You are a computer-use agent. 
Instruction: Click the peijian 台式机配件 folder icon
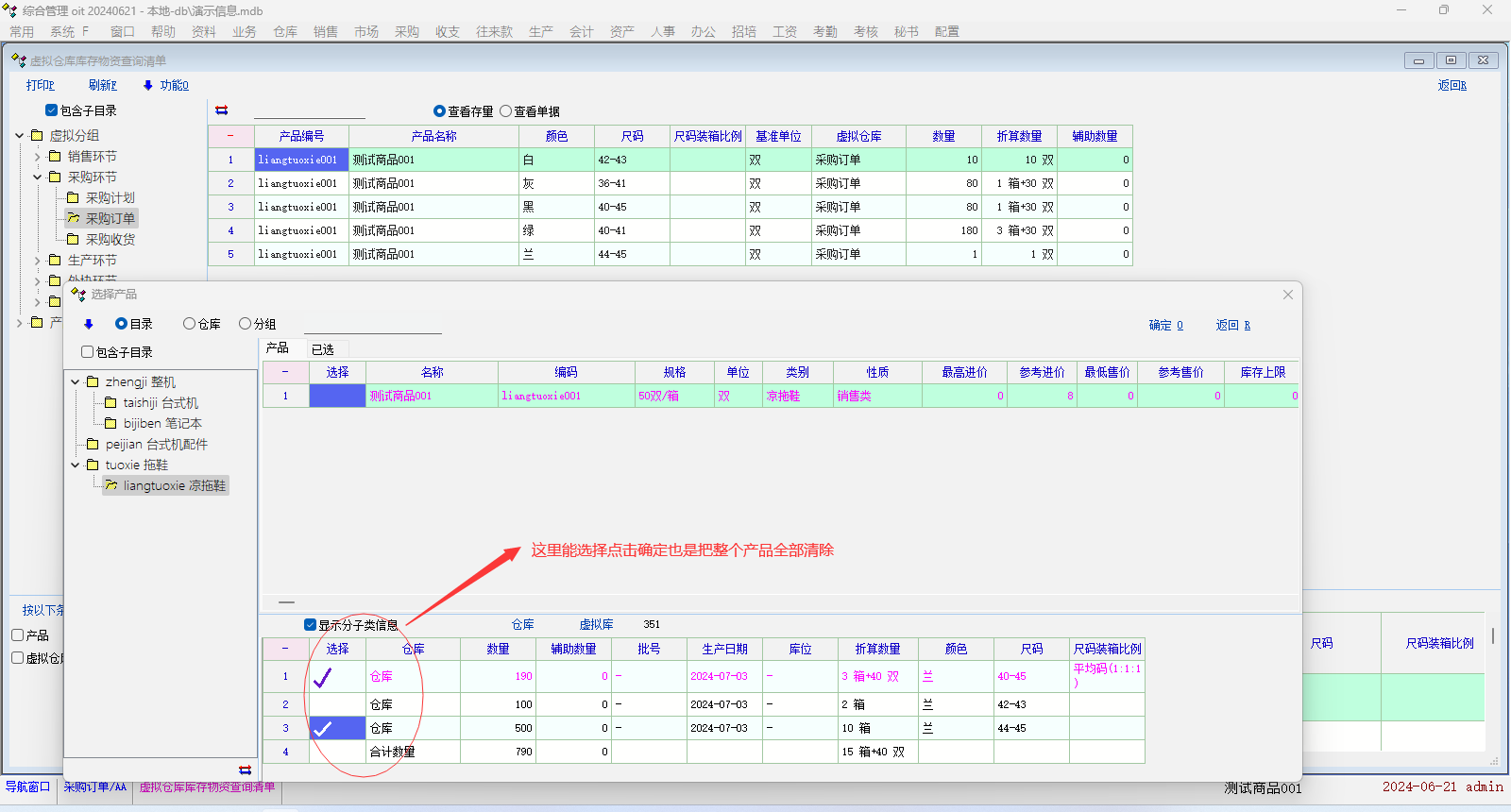point(93,444)
